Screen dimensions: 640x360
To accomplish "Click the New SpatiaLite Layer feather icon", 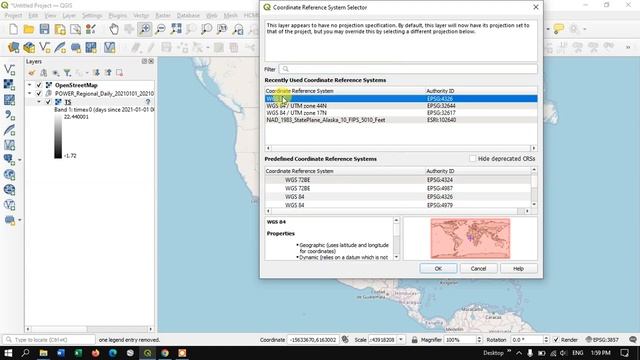I will (60, 47).
